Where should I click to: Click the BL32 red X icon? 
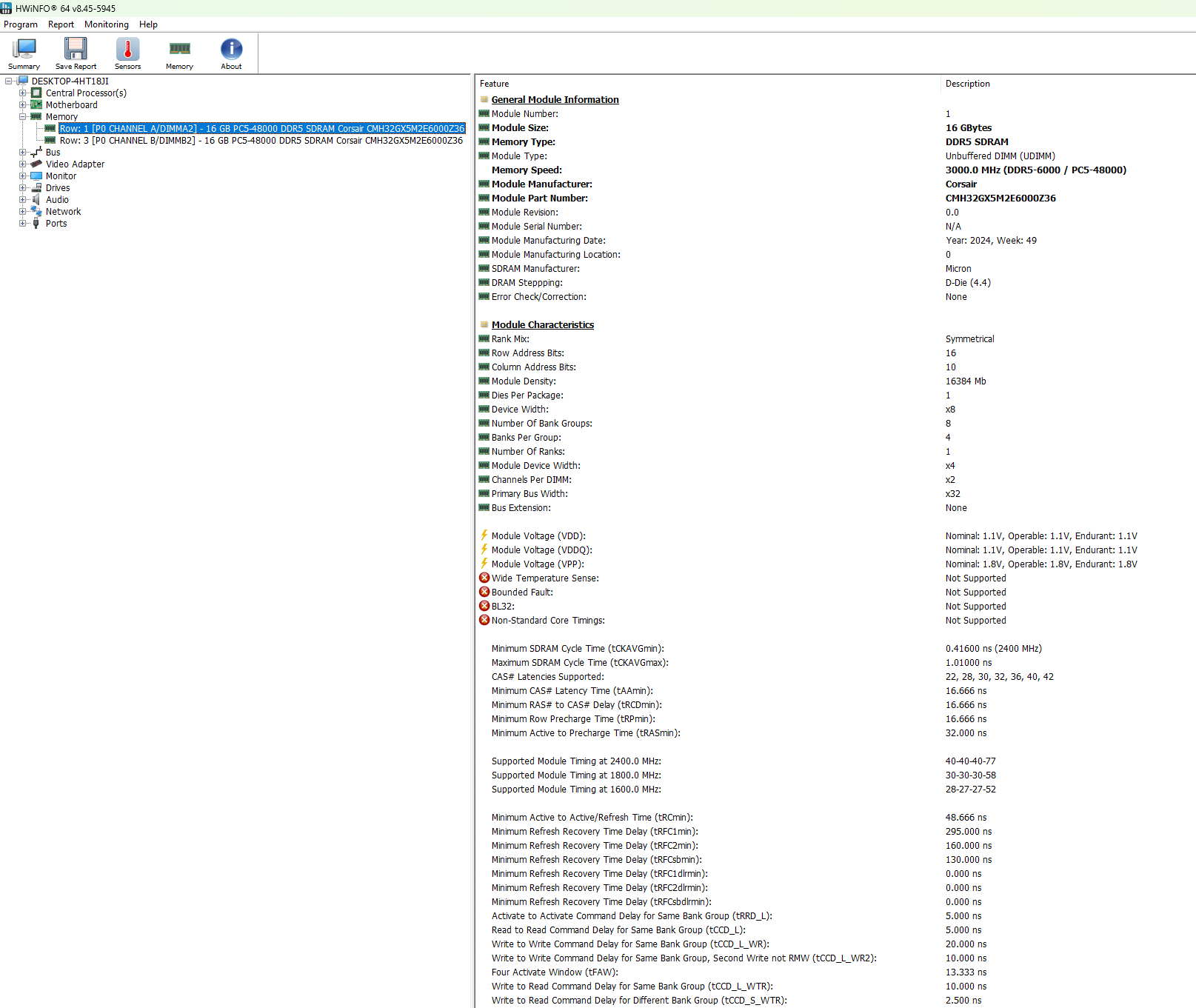[484, 606]
